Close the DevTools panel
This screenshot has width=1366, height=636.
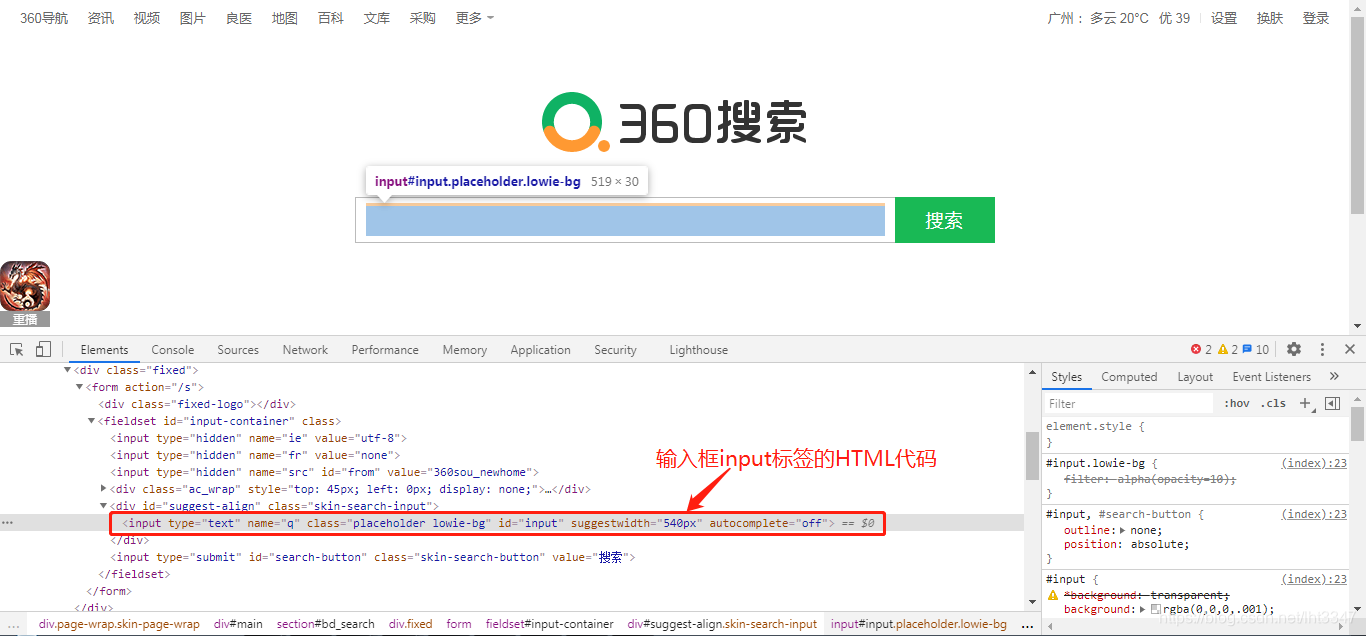point(1350,349)
